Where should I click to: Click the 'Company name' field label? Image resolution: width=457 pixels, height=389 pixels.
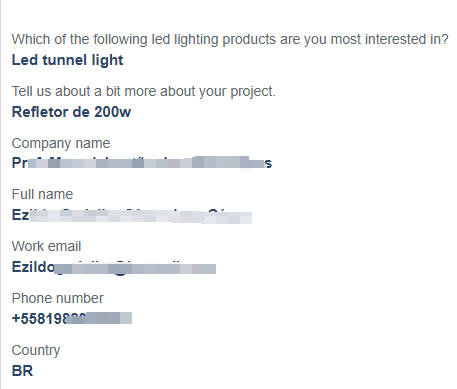pos(61,144)
